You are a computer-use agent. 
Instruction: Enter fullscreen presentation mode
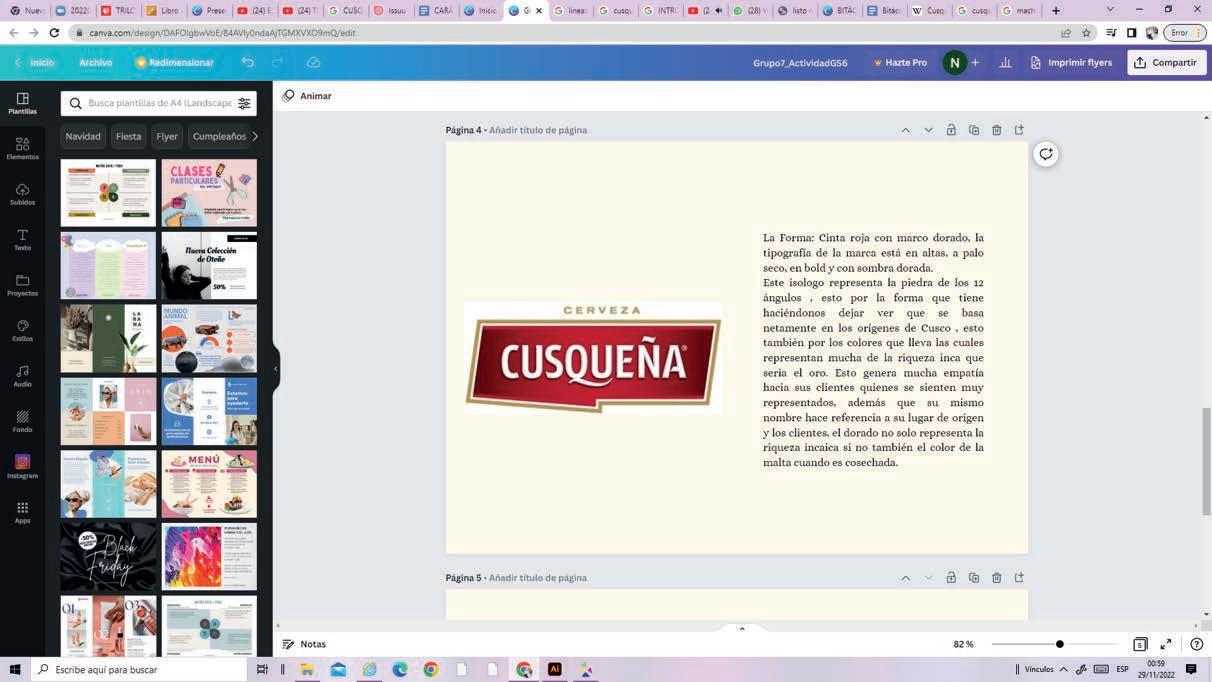[1166, 644]
